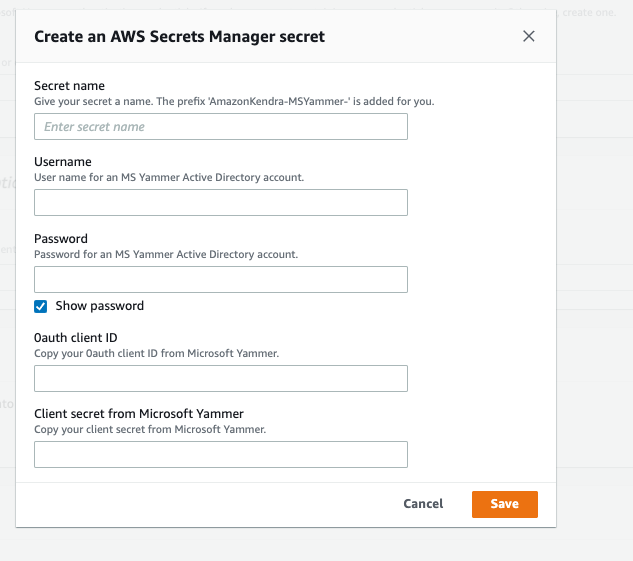
Task: Click the 'Oauth client ID' label
Action: pos(76,337)
